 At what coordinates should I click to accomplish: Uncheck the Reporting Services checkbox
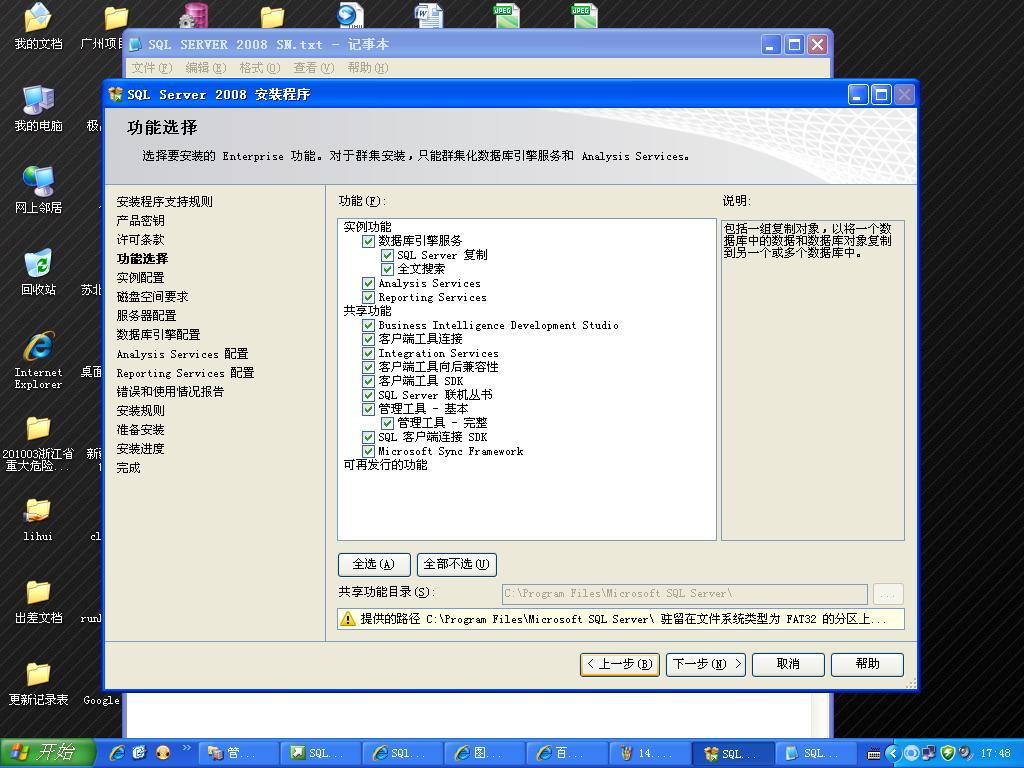(368, 297)
